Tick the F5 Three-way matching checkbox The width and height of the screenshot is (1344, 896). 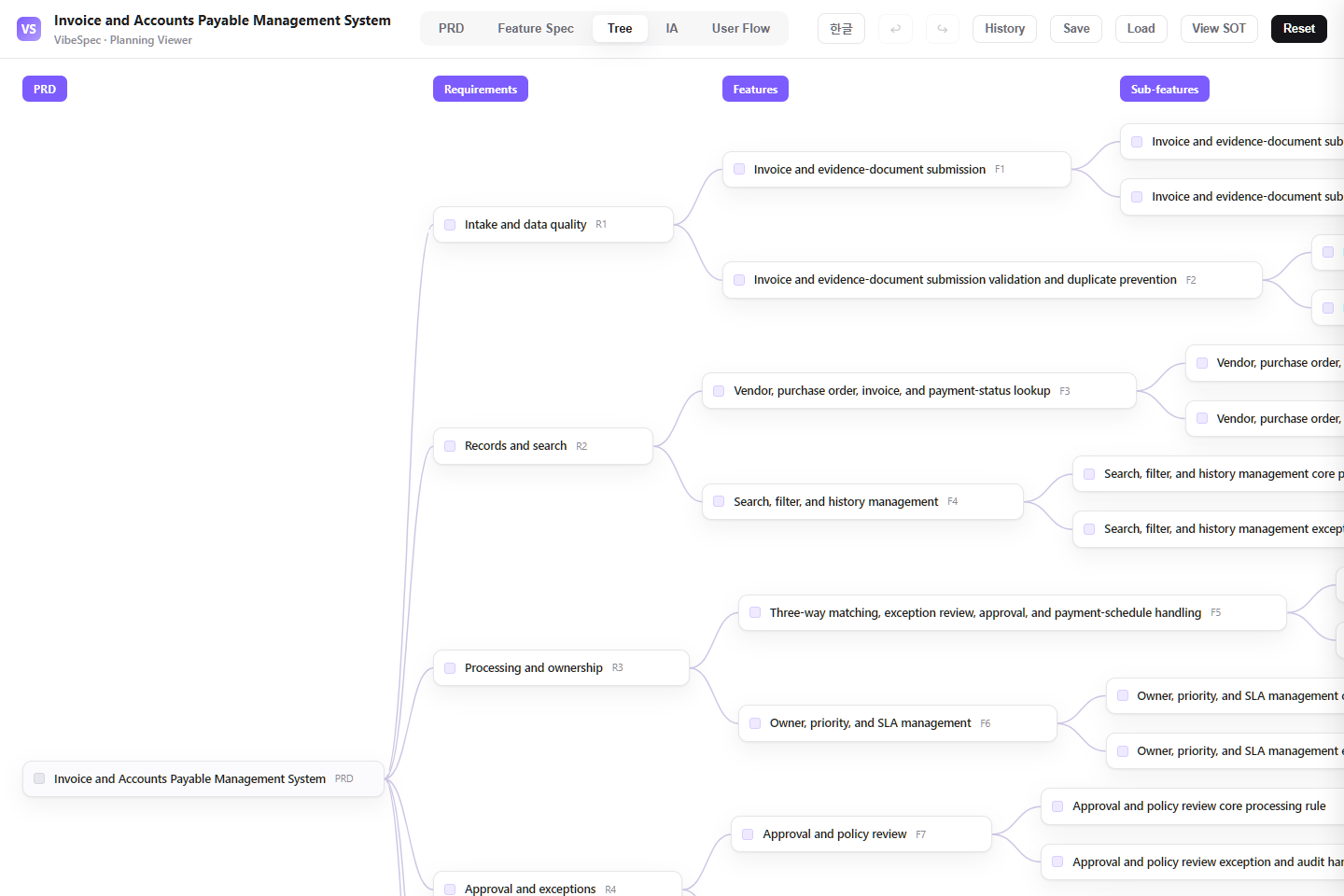[x=755, y=612]
